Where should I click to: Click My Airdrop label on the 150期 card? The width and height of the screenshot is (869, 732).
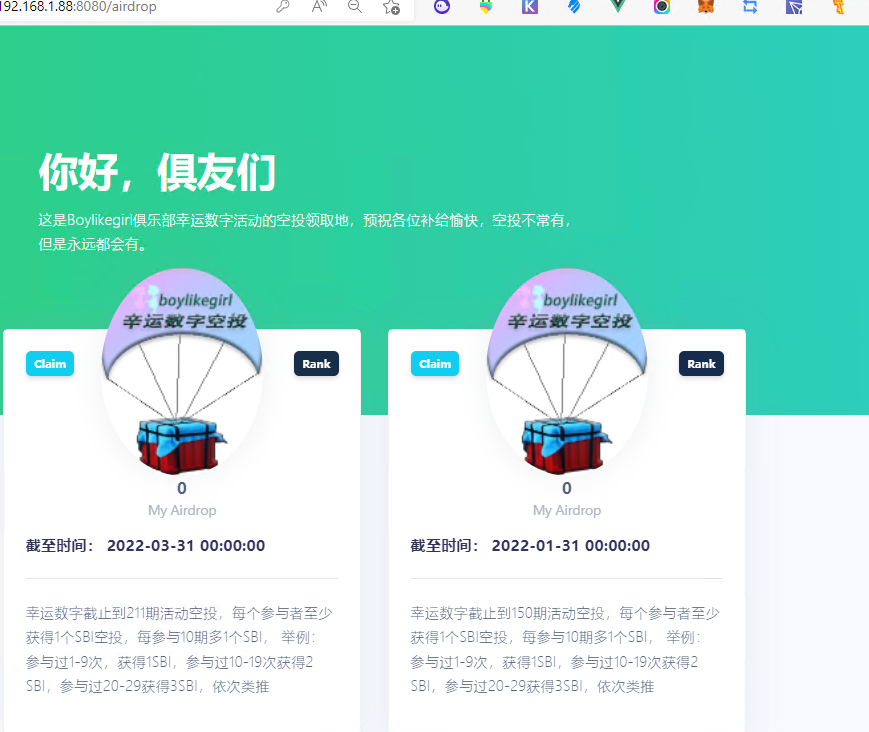click(567, 510)
